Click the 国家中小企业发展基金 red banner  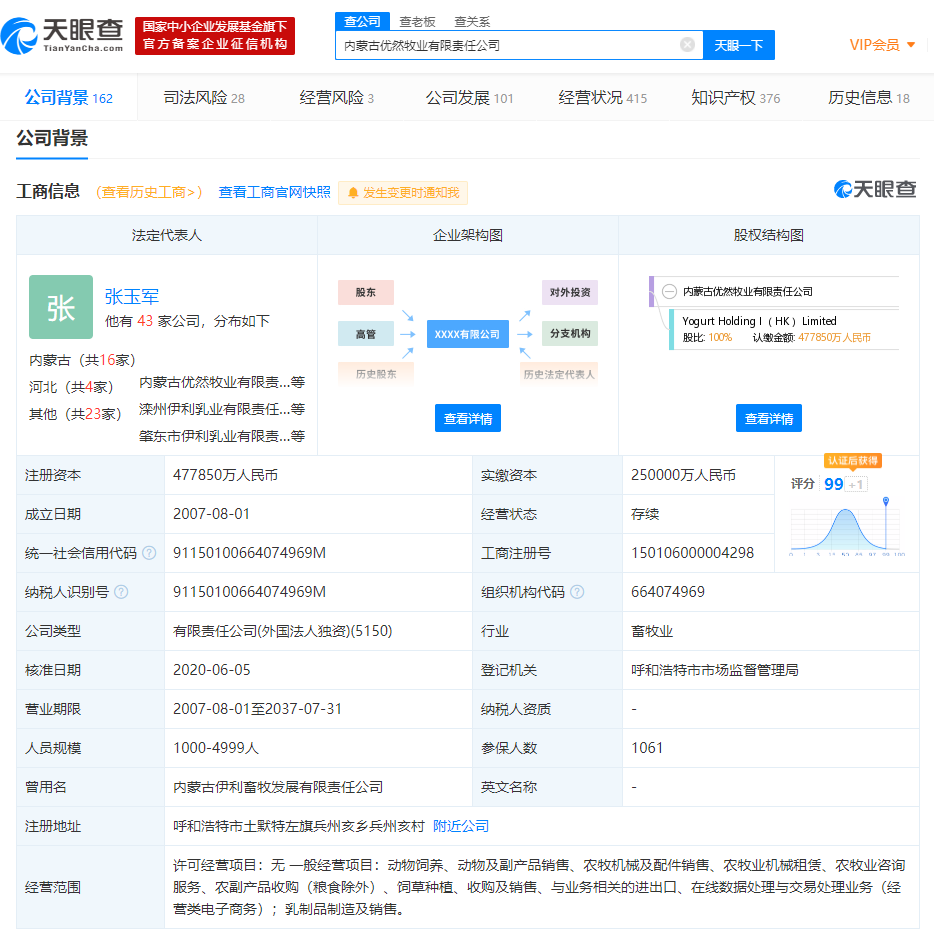(x=215, y=36)
